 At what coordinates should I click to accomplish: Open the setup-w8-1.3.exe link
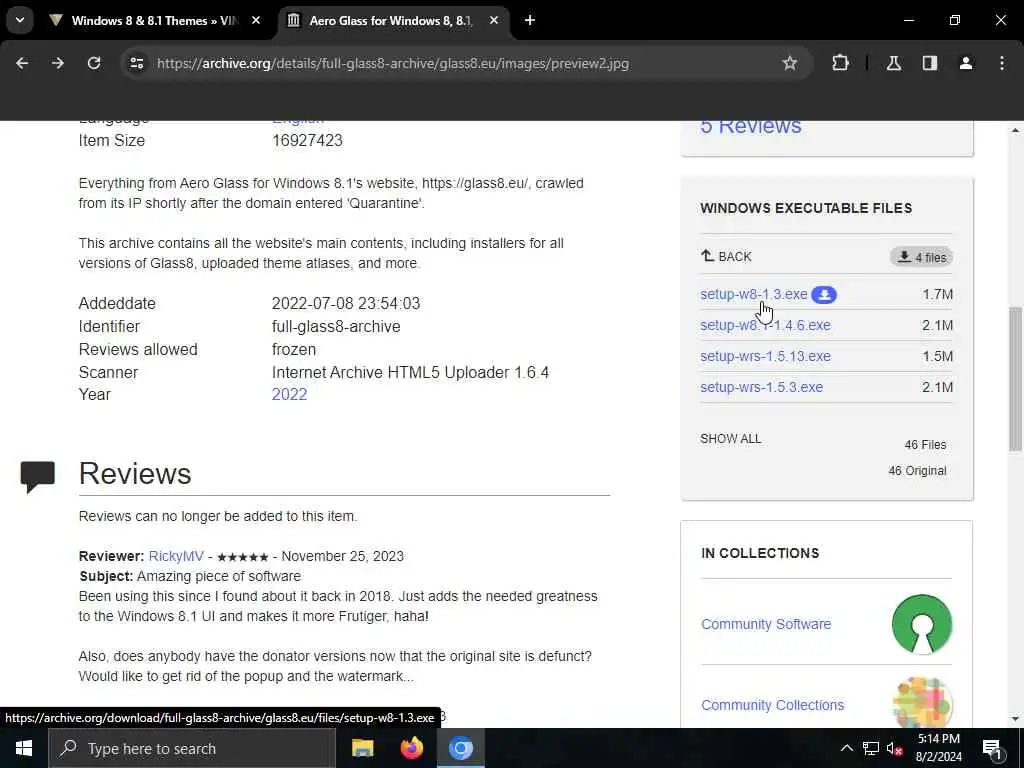754,295
